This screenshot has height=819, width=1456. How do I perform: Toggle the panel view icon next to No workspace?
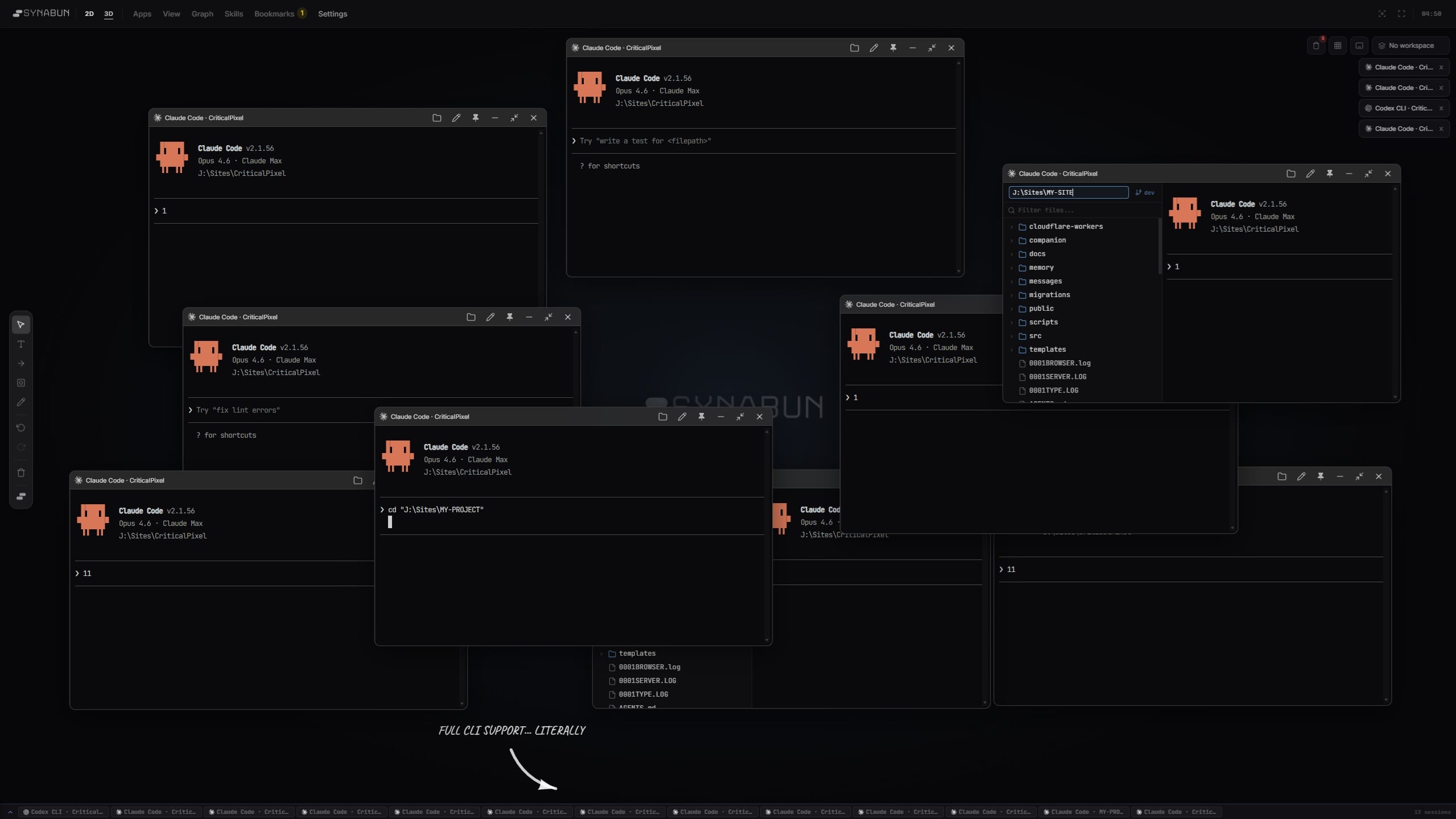[1359, 46]
